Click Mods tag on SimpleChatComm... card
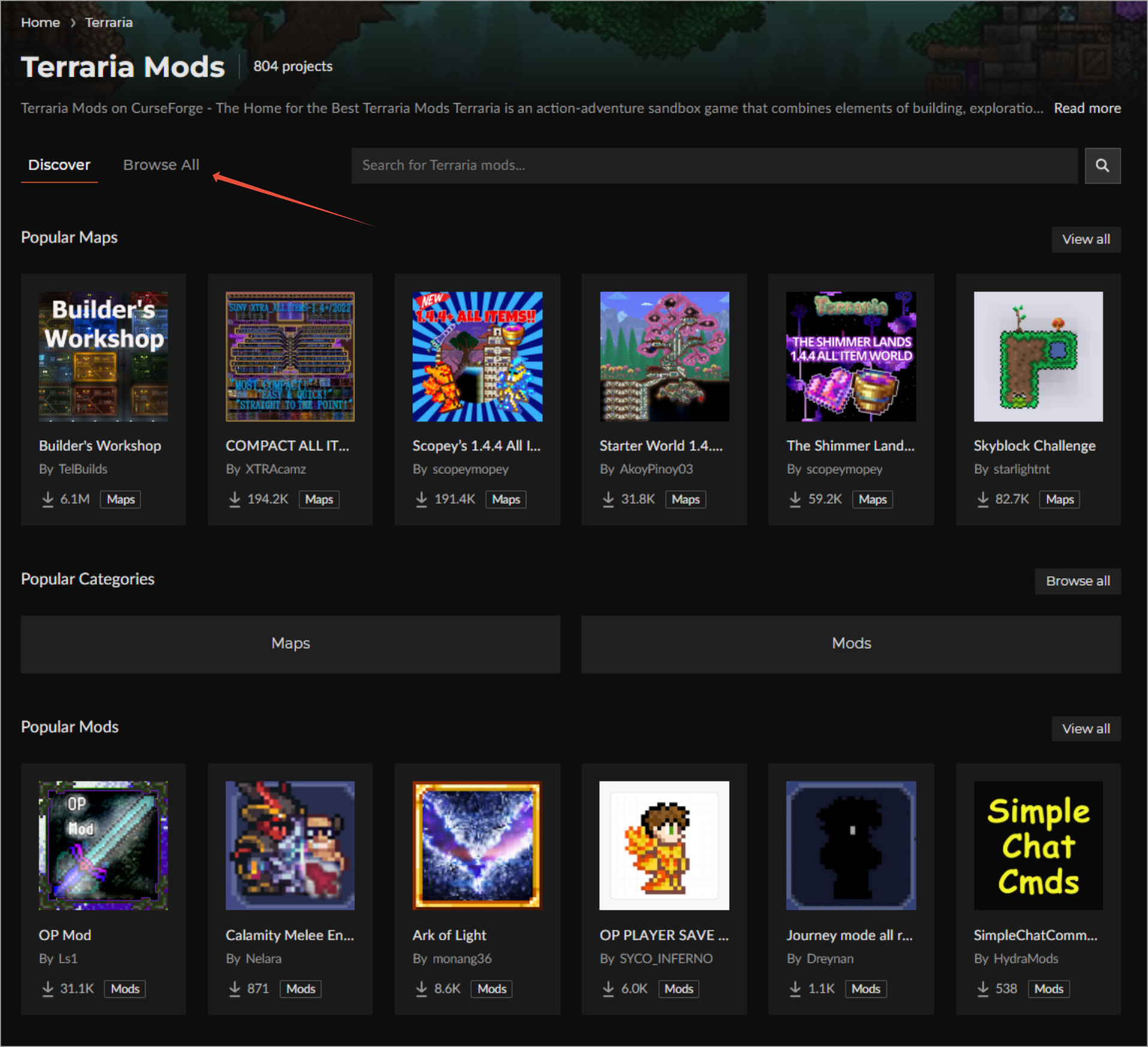Screen dimensions: 1148x1047 [x=1048, y=989]
